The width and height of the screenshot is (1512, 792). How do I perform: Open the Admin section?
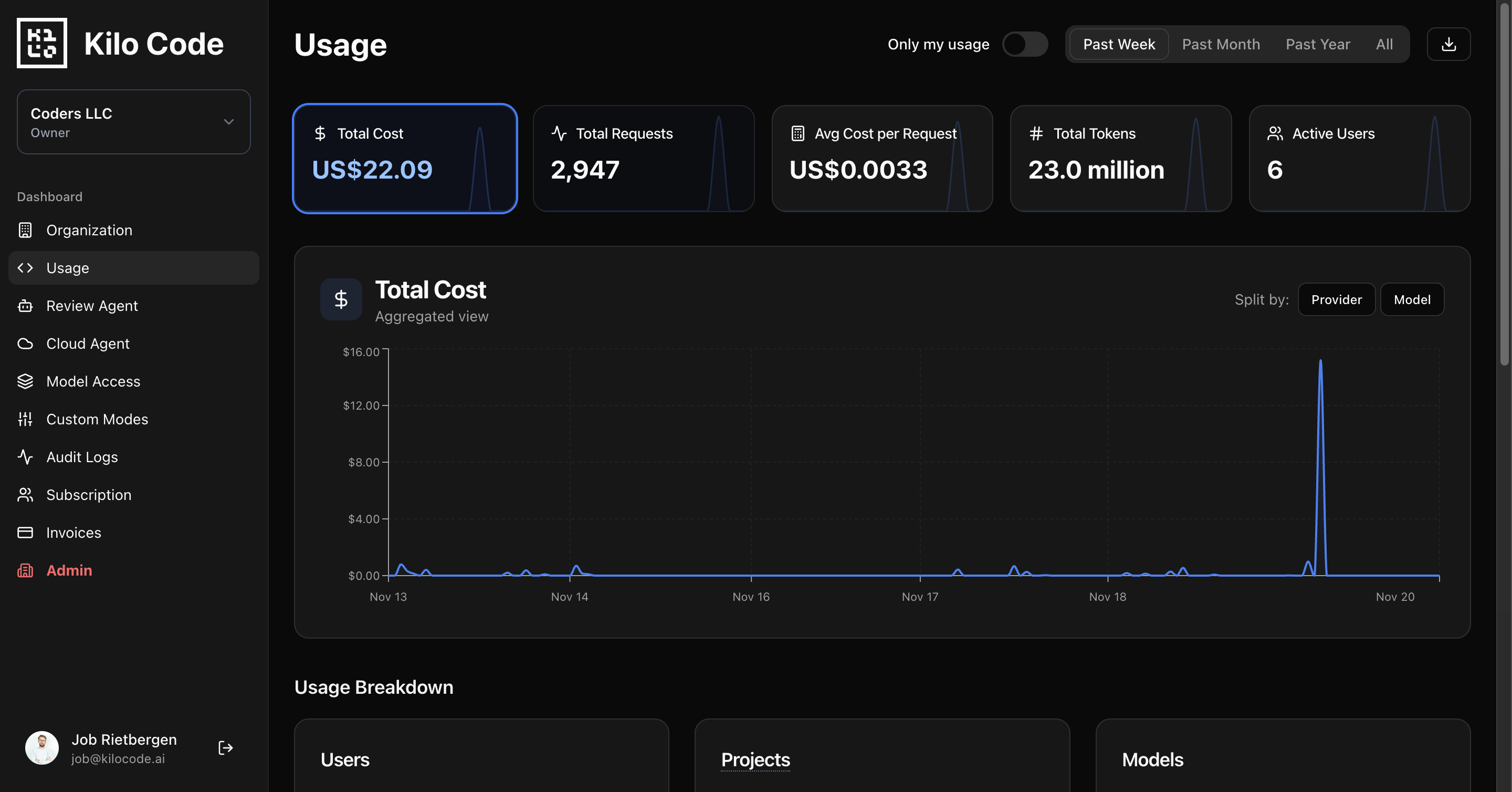69,570
